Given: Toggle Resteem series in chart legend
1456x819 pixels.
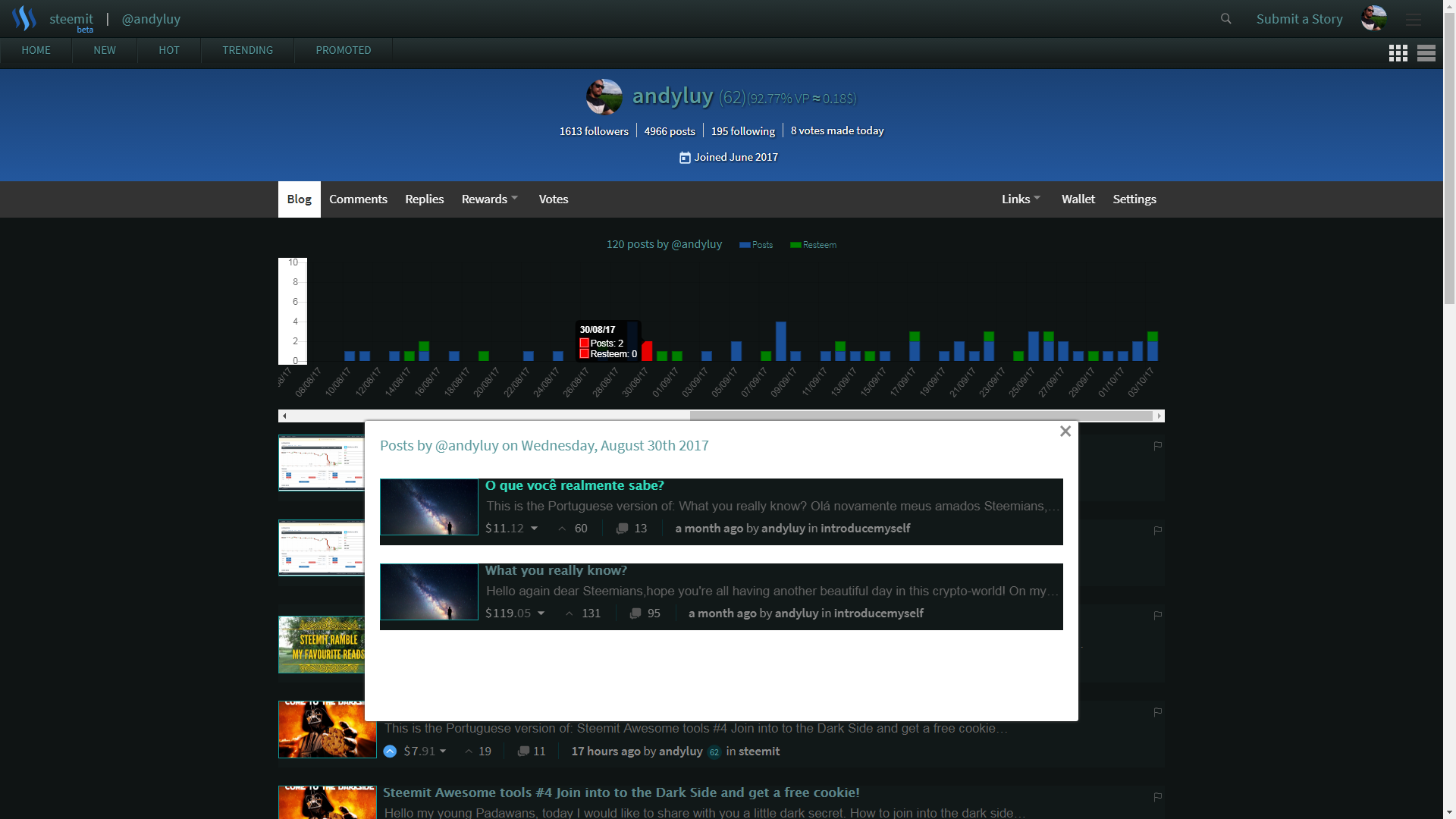Looking at the screenshot, I should pos(813,245).
